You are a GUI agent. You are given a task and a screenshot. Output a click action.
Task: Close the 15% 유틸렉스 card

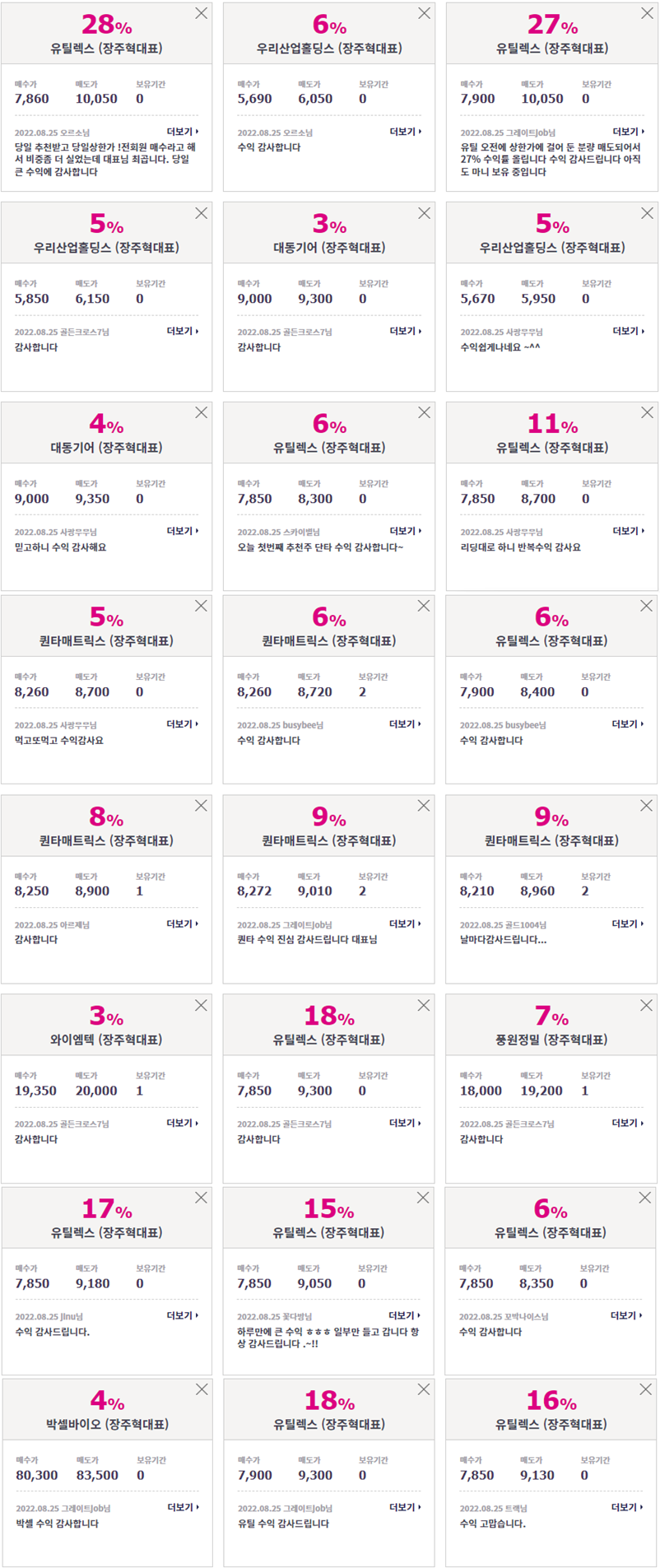(x=423, y=1198)
